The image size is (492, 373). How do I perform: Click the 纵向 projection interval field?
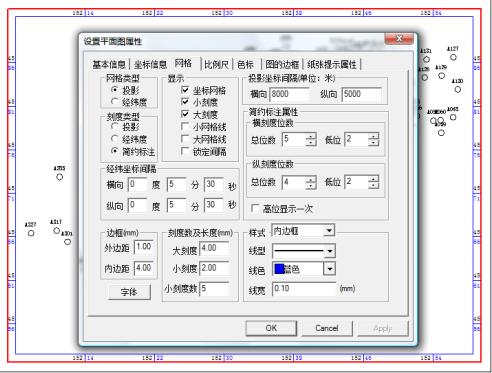(361, 94)
